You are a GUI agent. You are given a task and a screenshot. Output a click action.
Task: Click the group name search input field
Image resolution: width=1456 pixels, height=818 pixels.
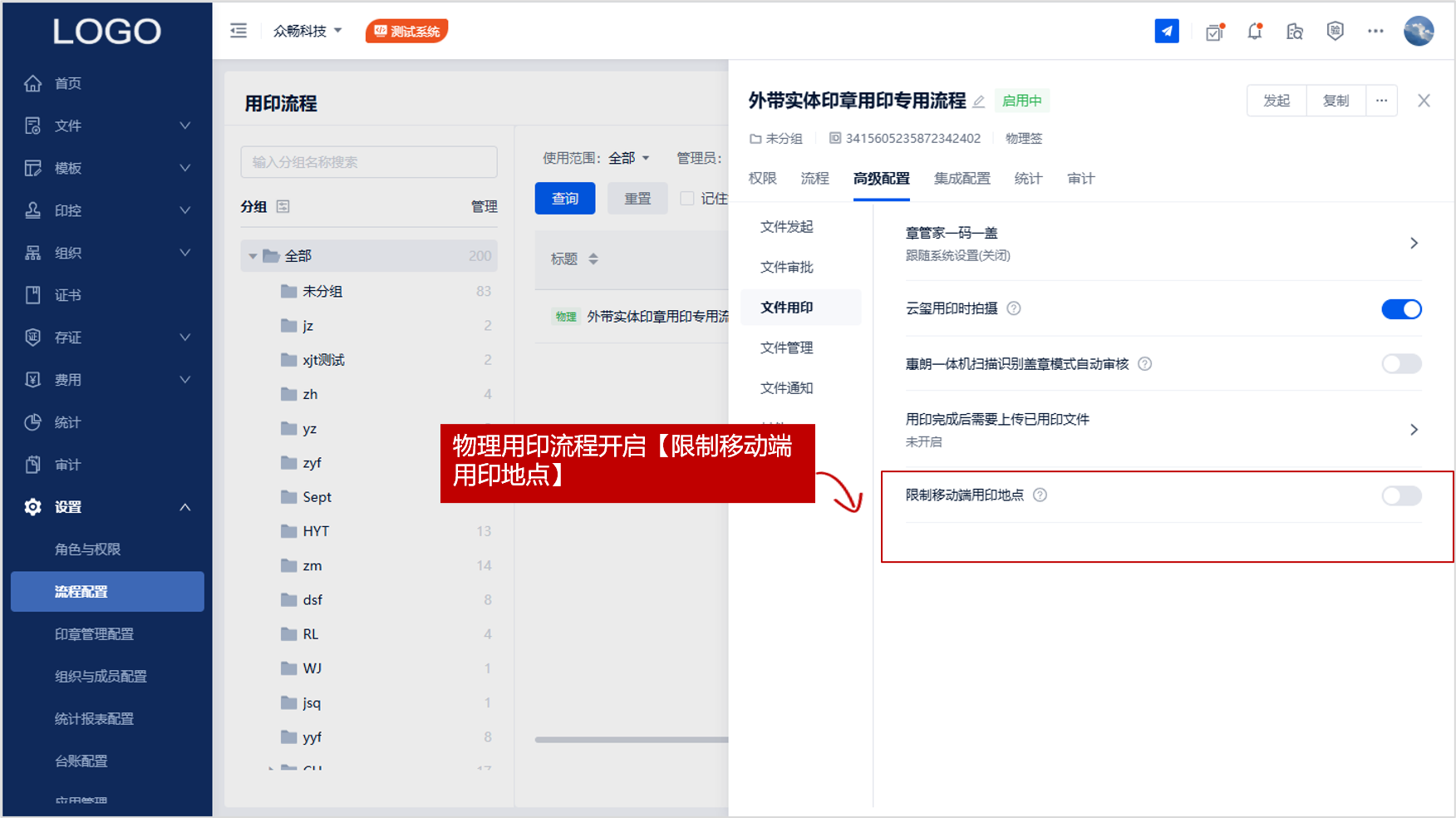369,162
